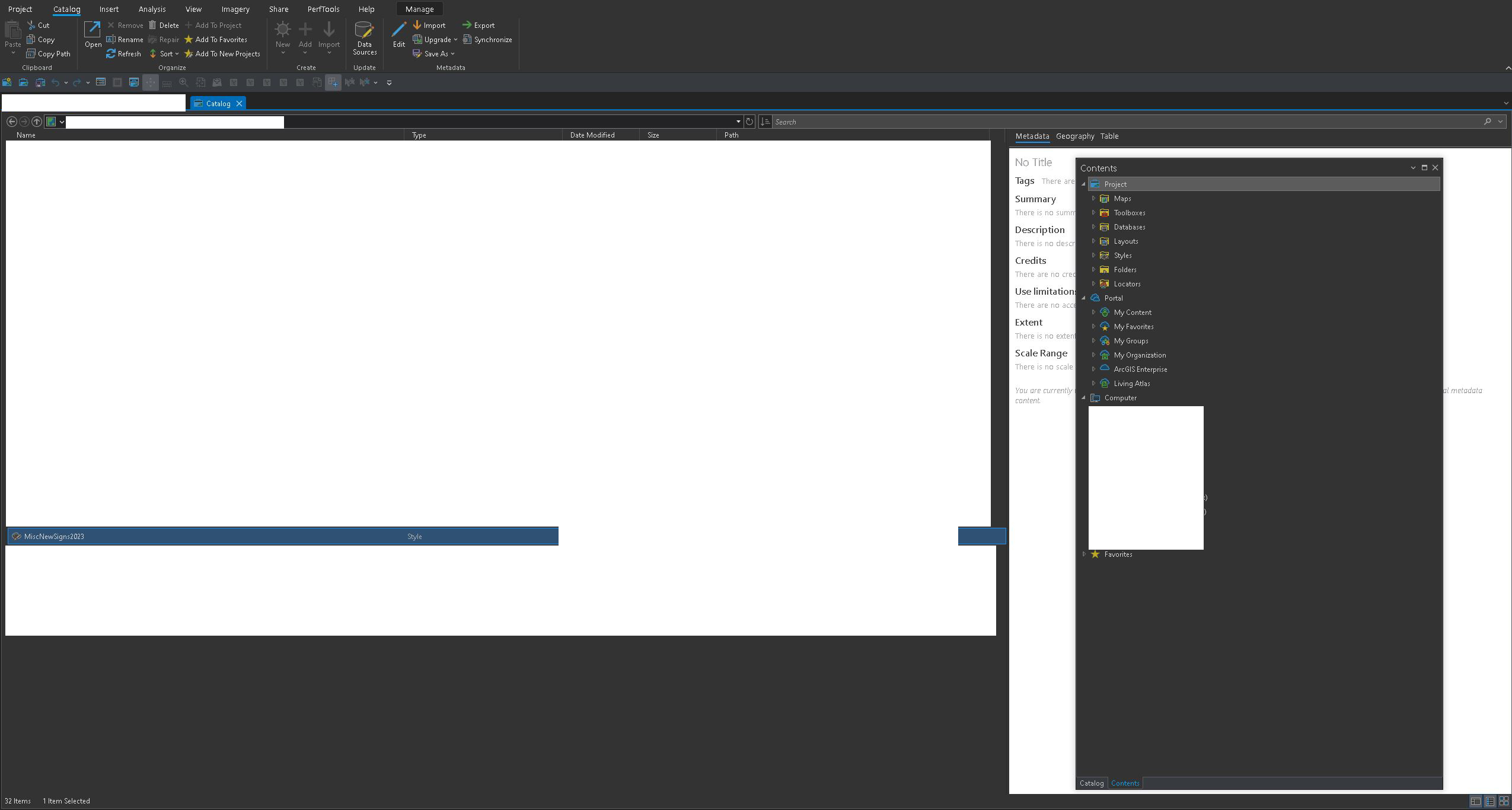Collapse the Computer node in Contents
This screenshot has height=810, width=1512.
tap(1084, 398)
